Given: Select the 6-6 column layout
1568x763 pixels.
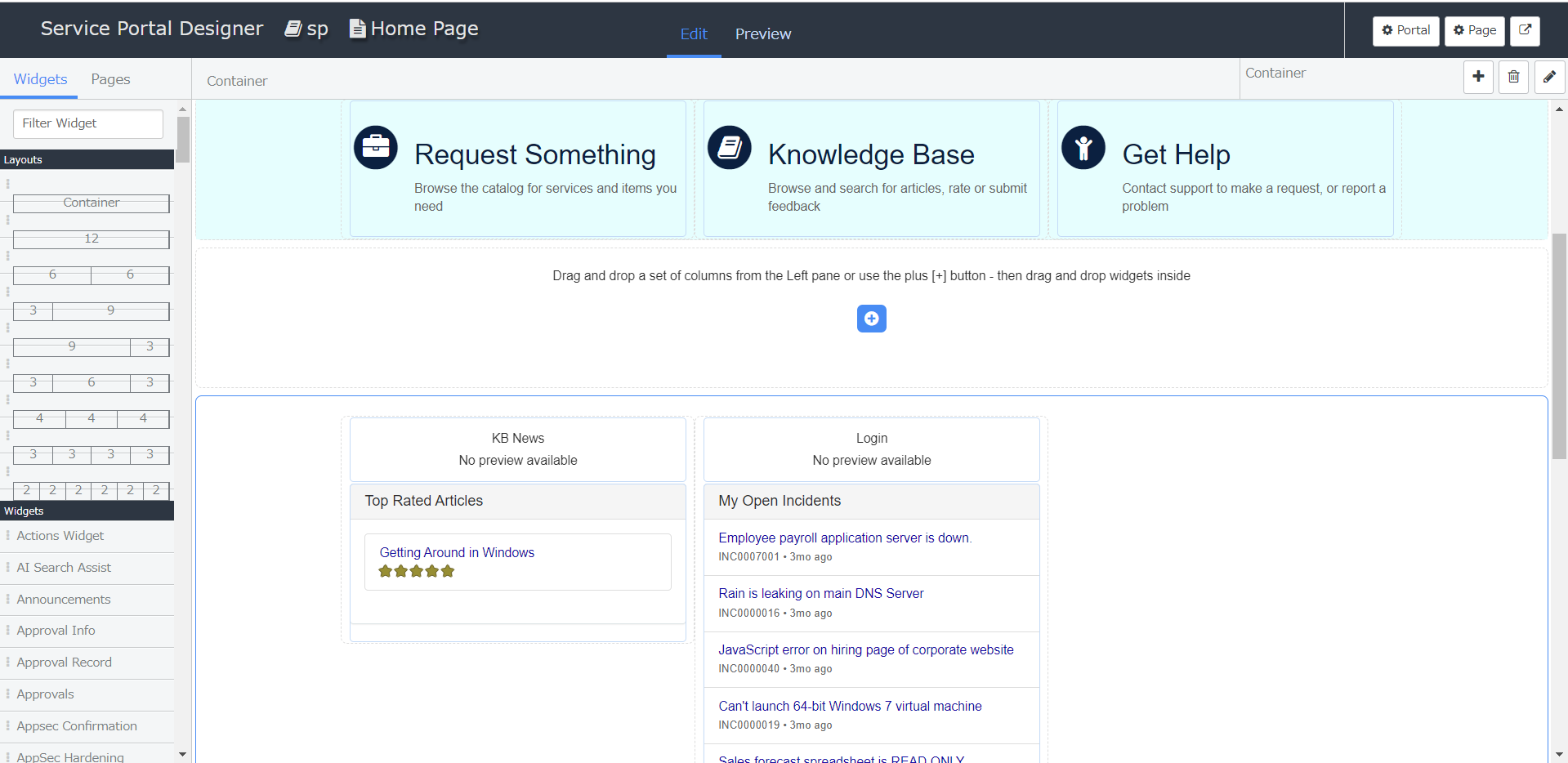Looking at the screenshot, I should coord(91,275).
